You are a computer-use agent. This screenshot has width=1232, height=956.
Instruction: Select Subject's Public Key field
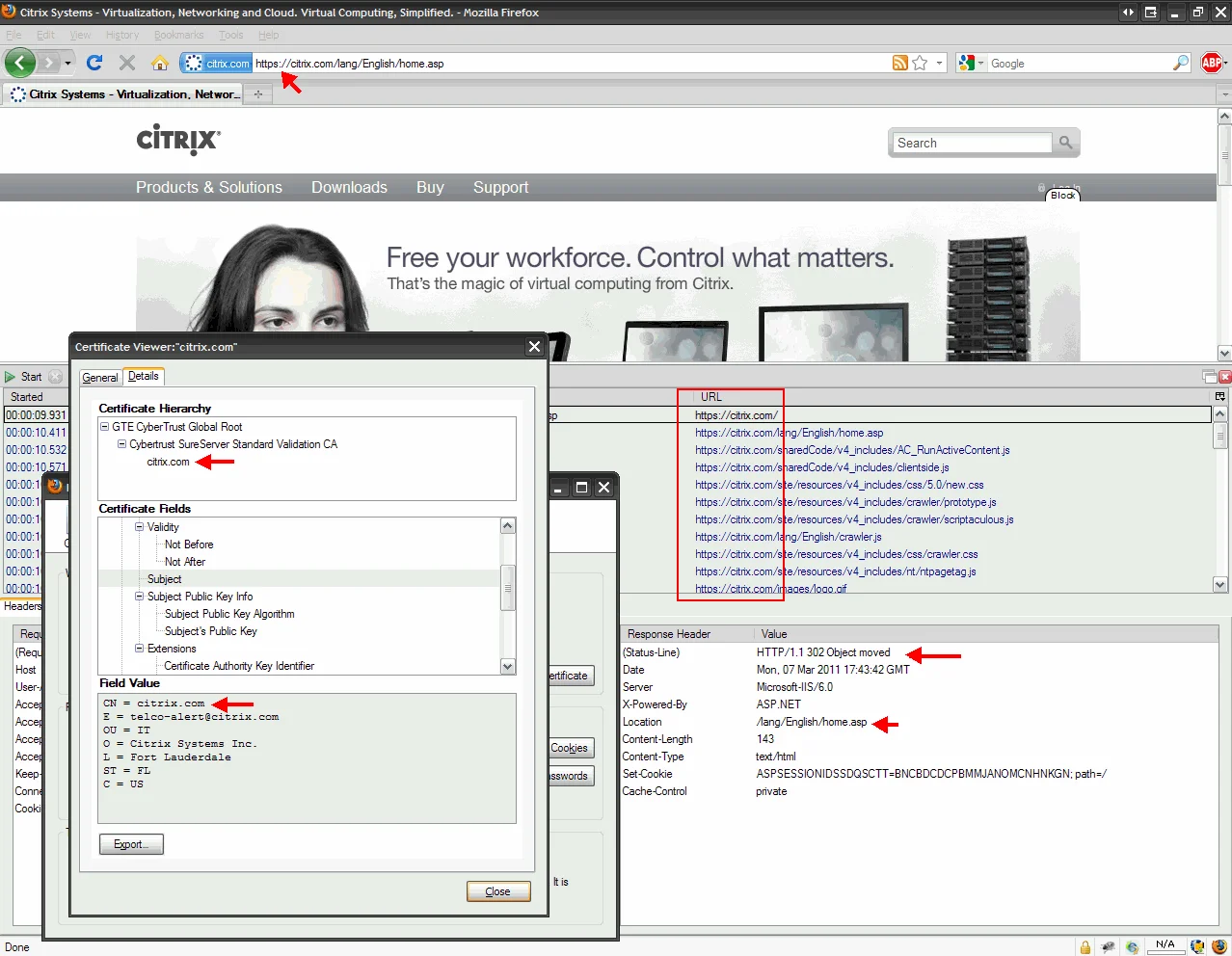click(211, 631)
